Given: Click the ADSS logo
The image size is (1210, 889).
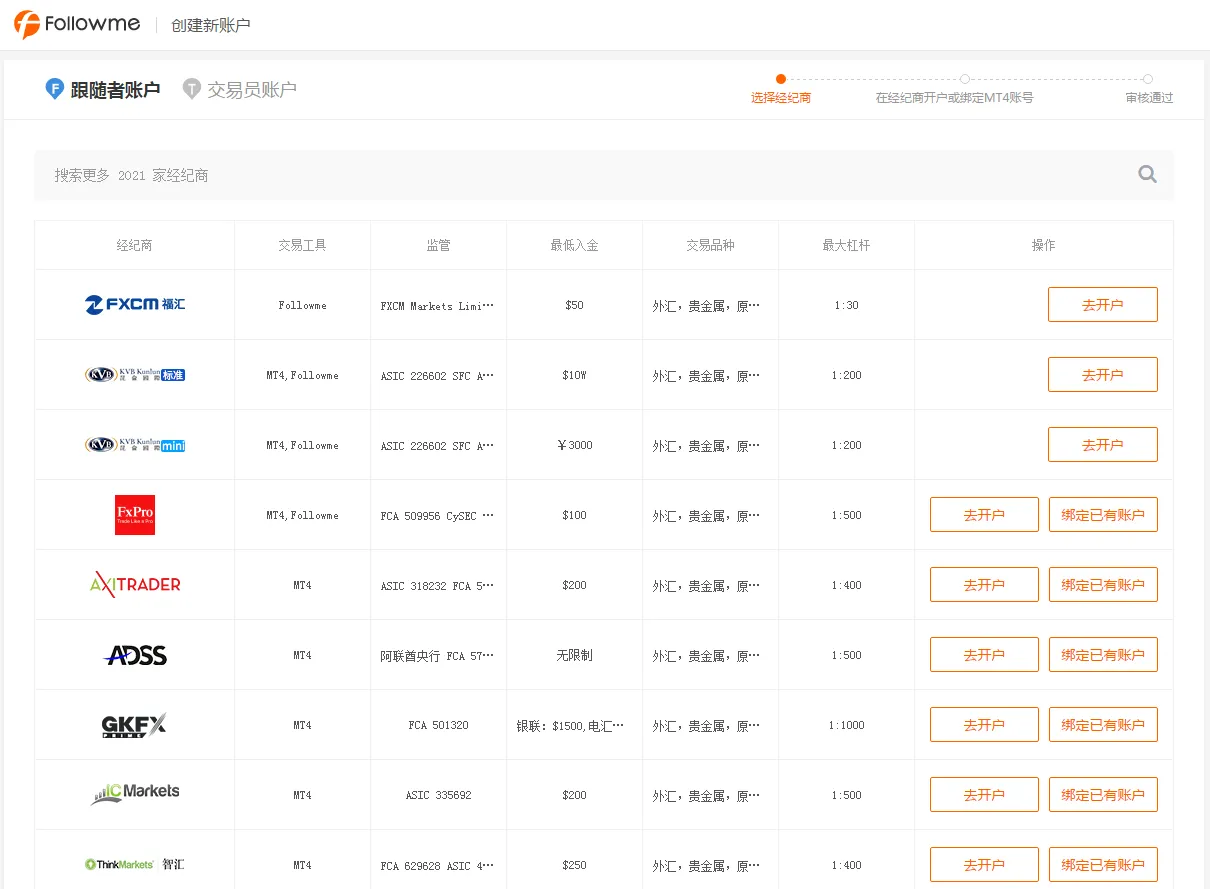Looking at the screenshot, I should coord(135,655).
